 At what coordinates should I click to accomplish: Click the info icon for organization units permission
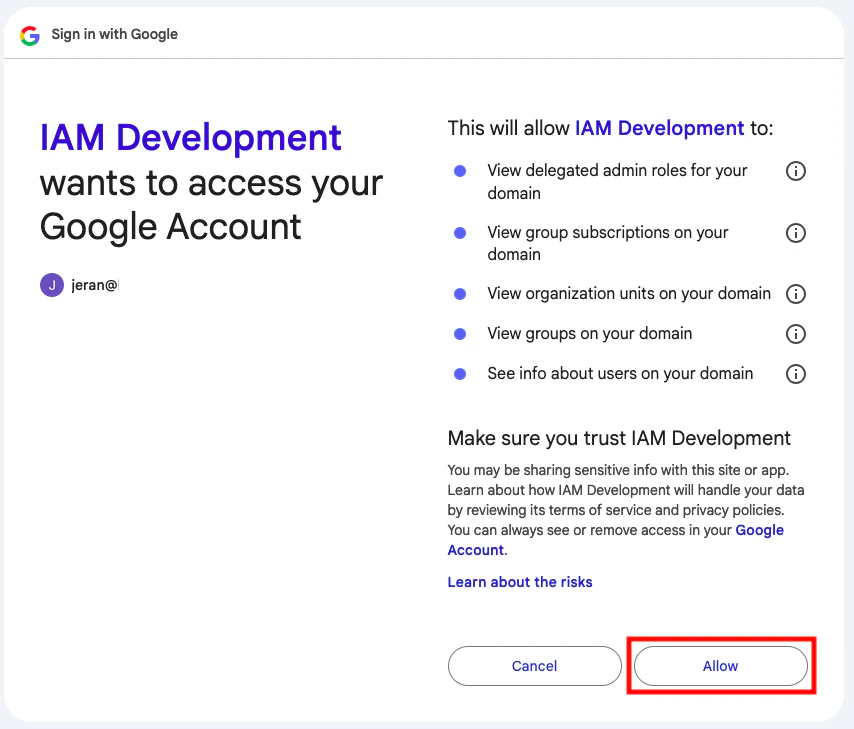[795, 294]
